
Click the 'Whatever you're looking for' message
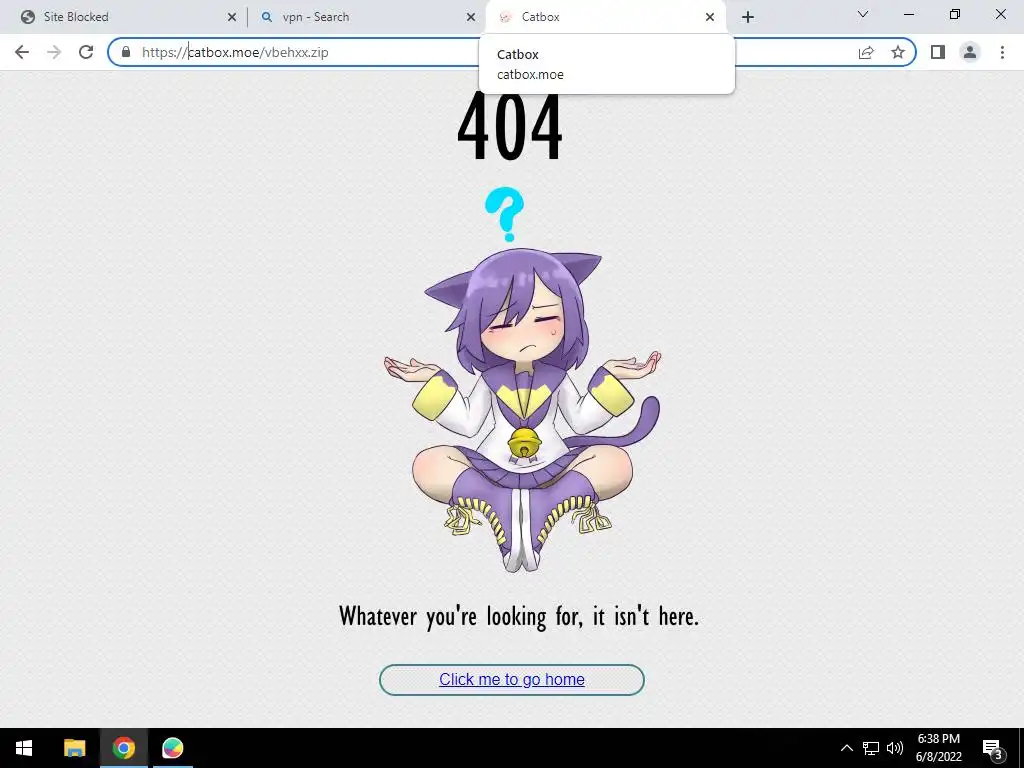click(519, 616)
